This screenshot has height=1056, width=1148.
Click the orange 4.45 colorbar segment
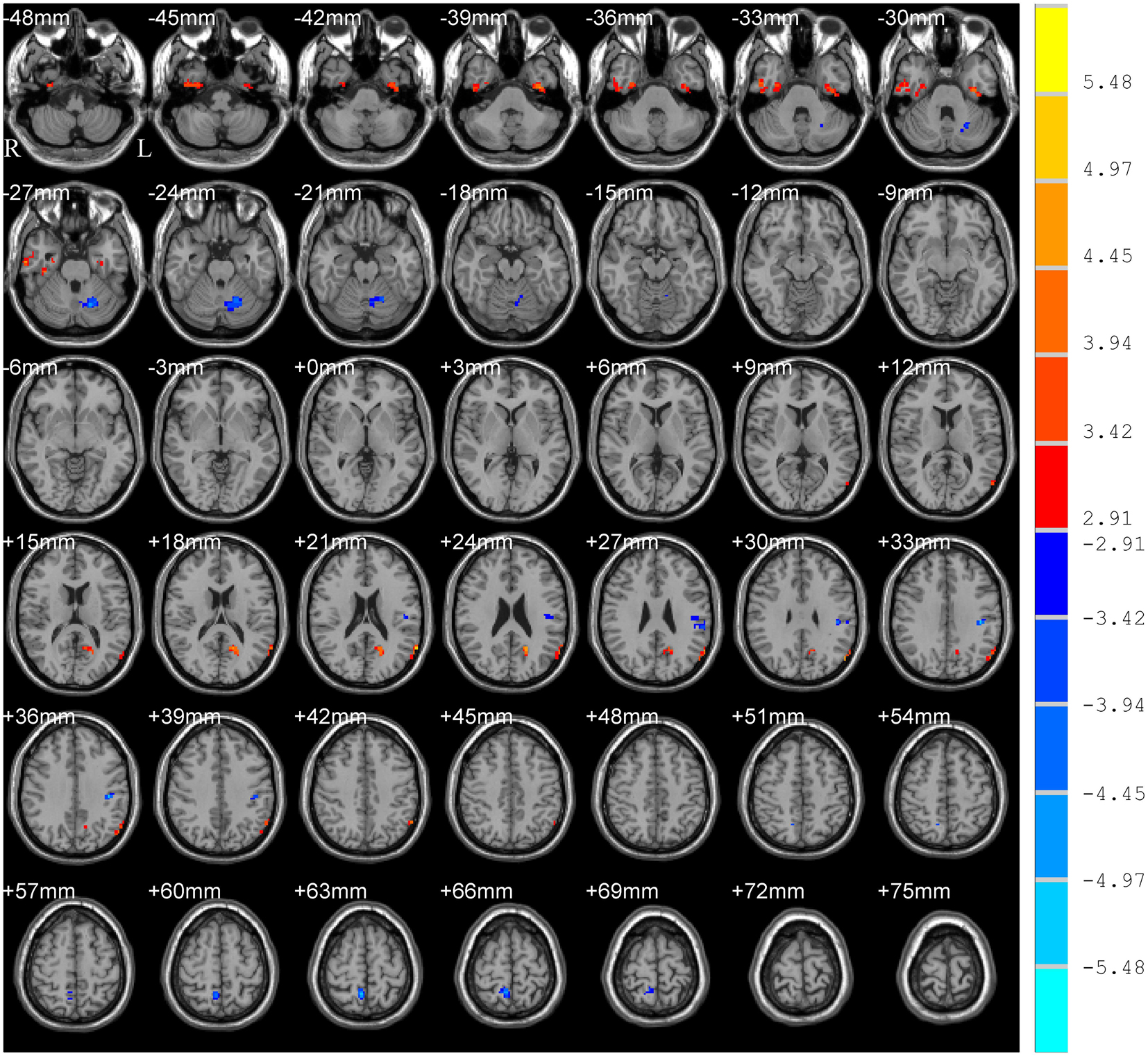1052,224
